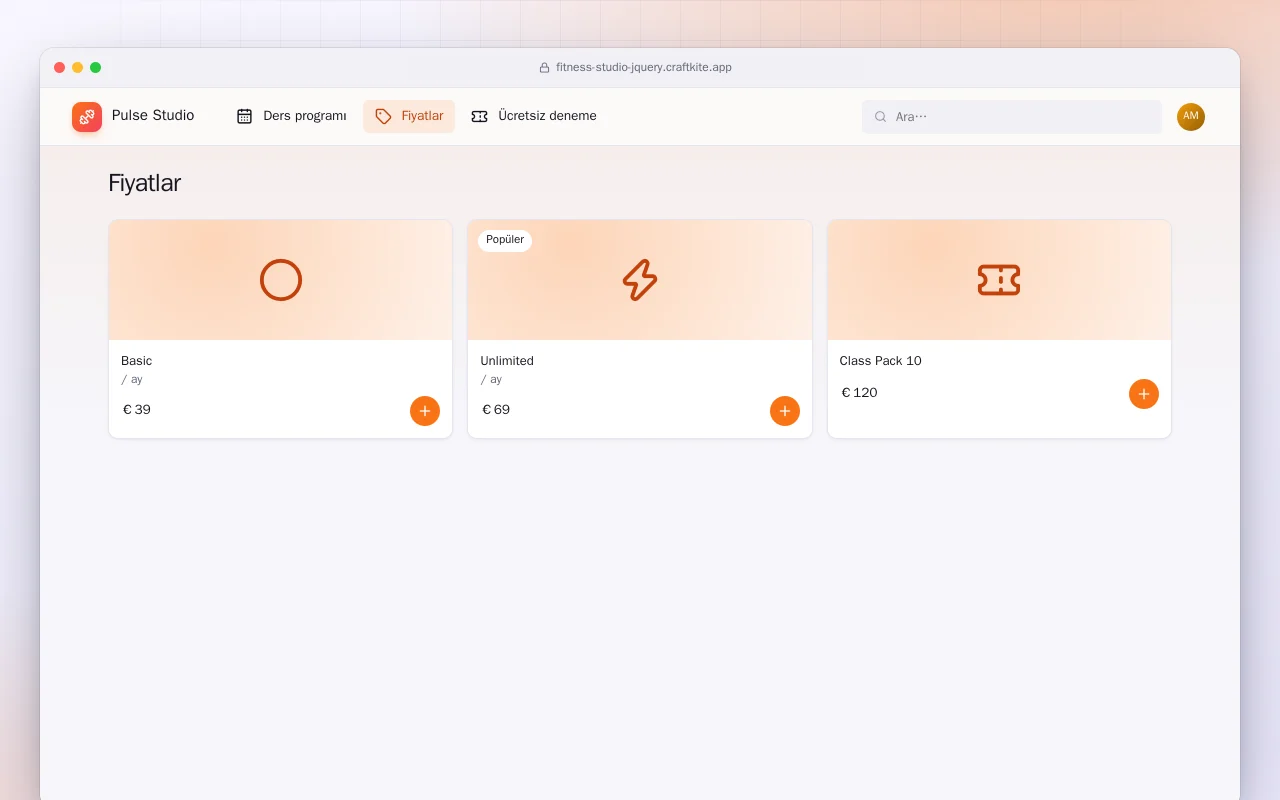Click the search magnifier icon
Screen dimensions: 1280x800
pyautogui.click(x=881, y=117)
